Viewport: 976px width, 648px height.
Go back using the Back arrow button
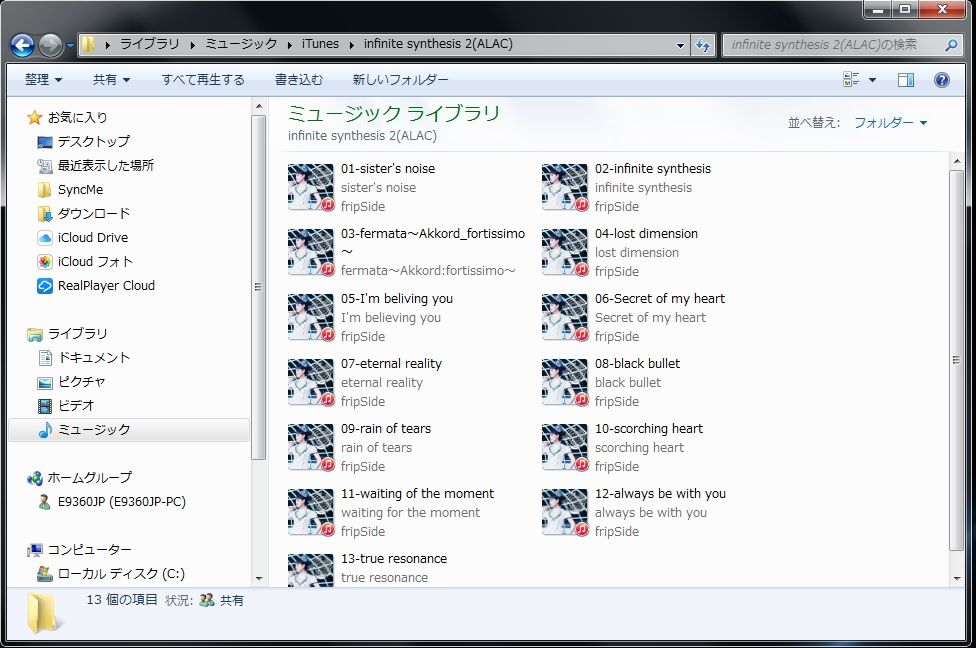22,45
